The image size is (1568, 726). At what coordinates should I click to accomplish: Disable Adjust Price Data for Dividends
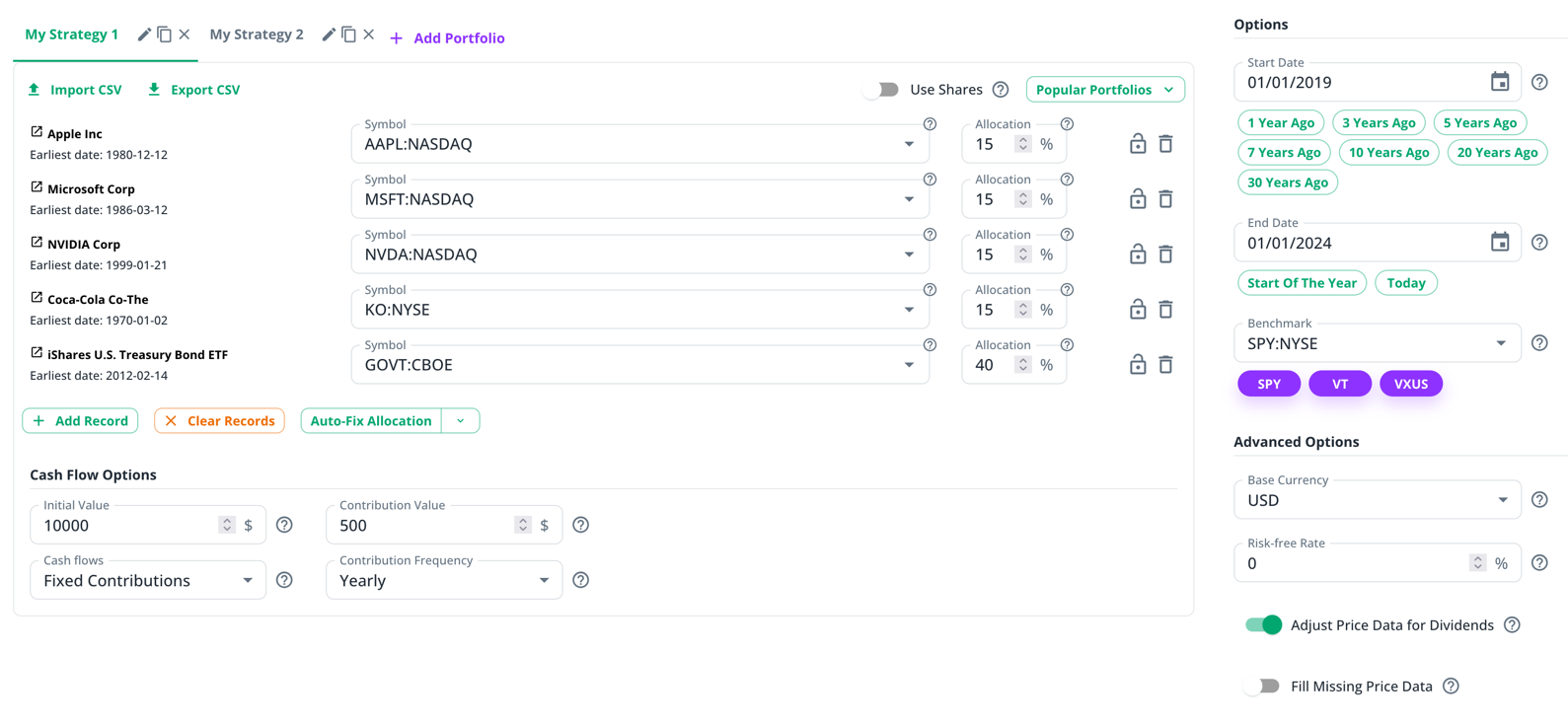click(1263, 625)
